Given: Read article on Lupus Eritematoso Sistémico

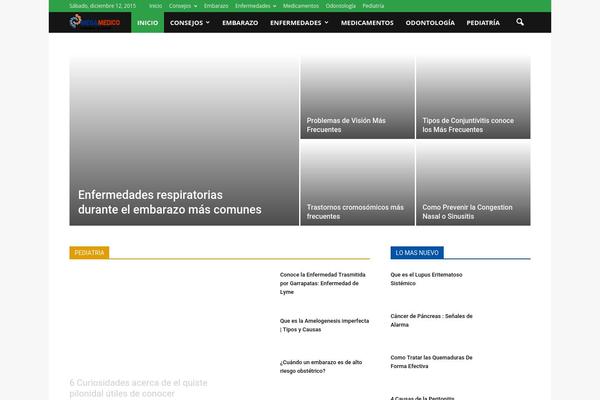Looking at the screenshot, I should 426,278.
